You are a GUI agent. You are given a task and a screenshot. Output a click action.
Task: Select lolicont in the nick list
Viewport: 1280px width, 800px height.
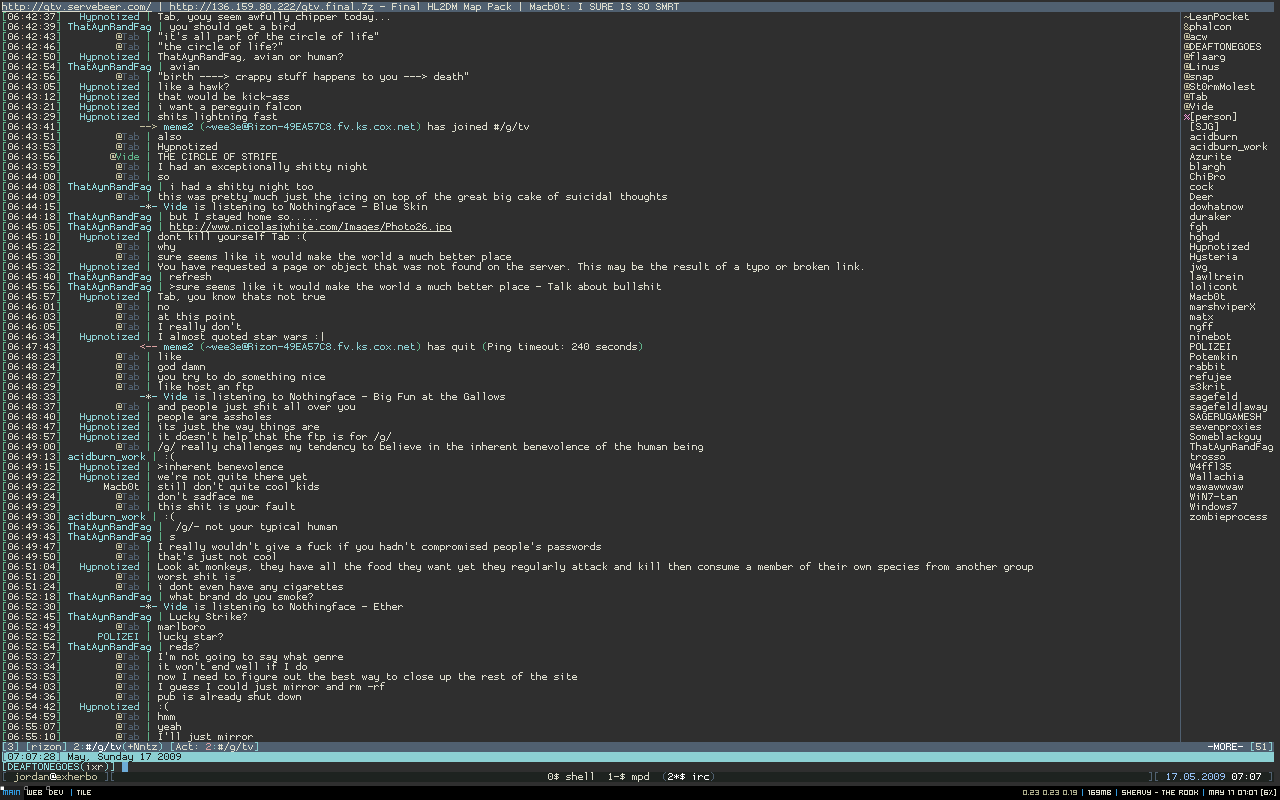[x=1213, y=287]
